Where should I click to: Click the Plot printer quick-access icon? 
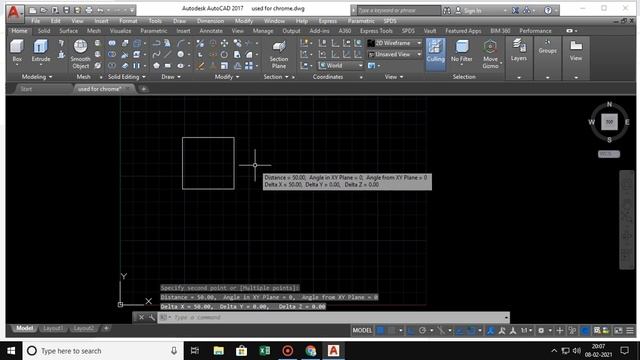point(89,10)
